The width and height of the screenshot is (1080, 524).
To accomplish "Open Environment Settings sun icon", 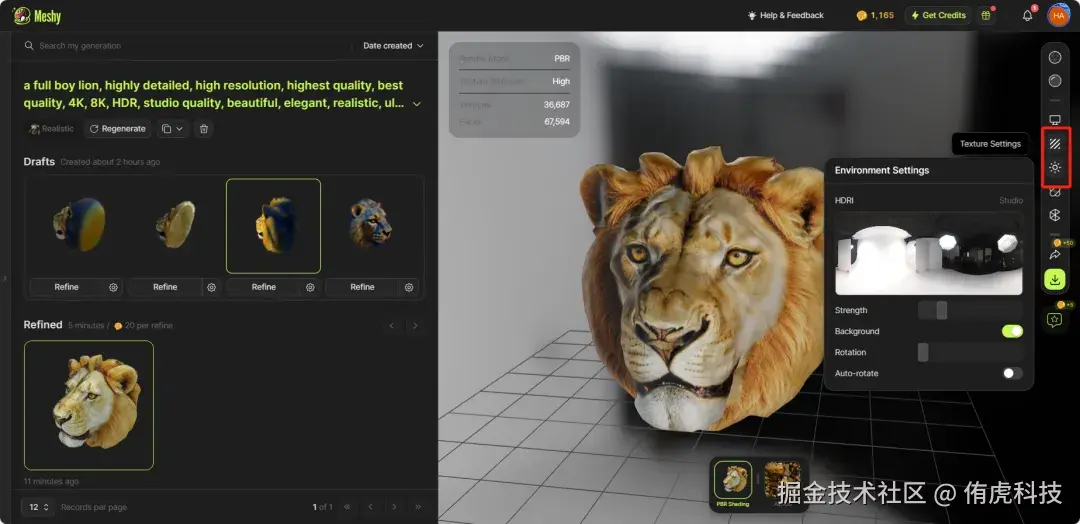I will pyautogui.click(x=1055, y=167).
